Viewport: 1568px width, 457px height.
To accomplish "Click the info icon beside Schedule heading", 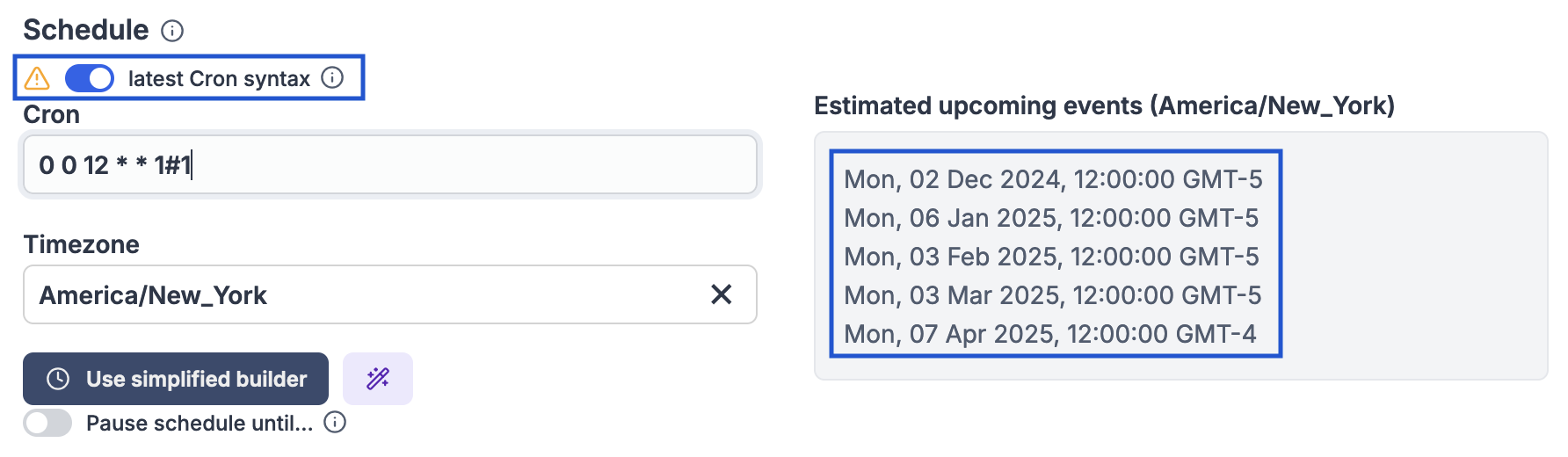I will [172, 32].
